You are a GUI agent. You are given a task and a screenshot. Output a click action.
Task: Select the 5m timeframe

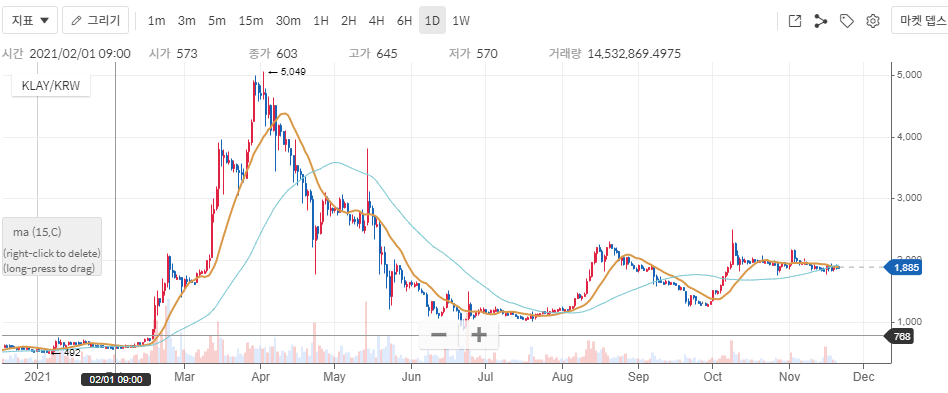pos(217,21)
